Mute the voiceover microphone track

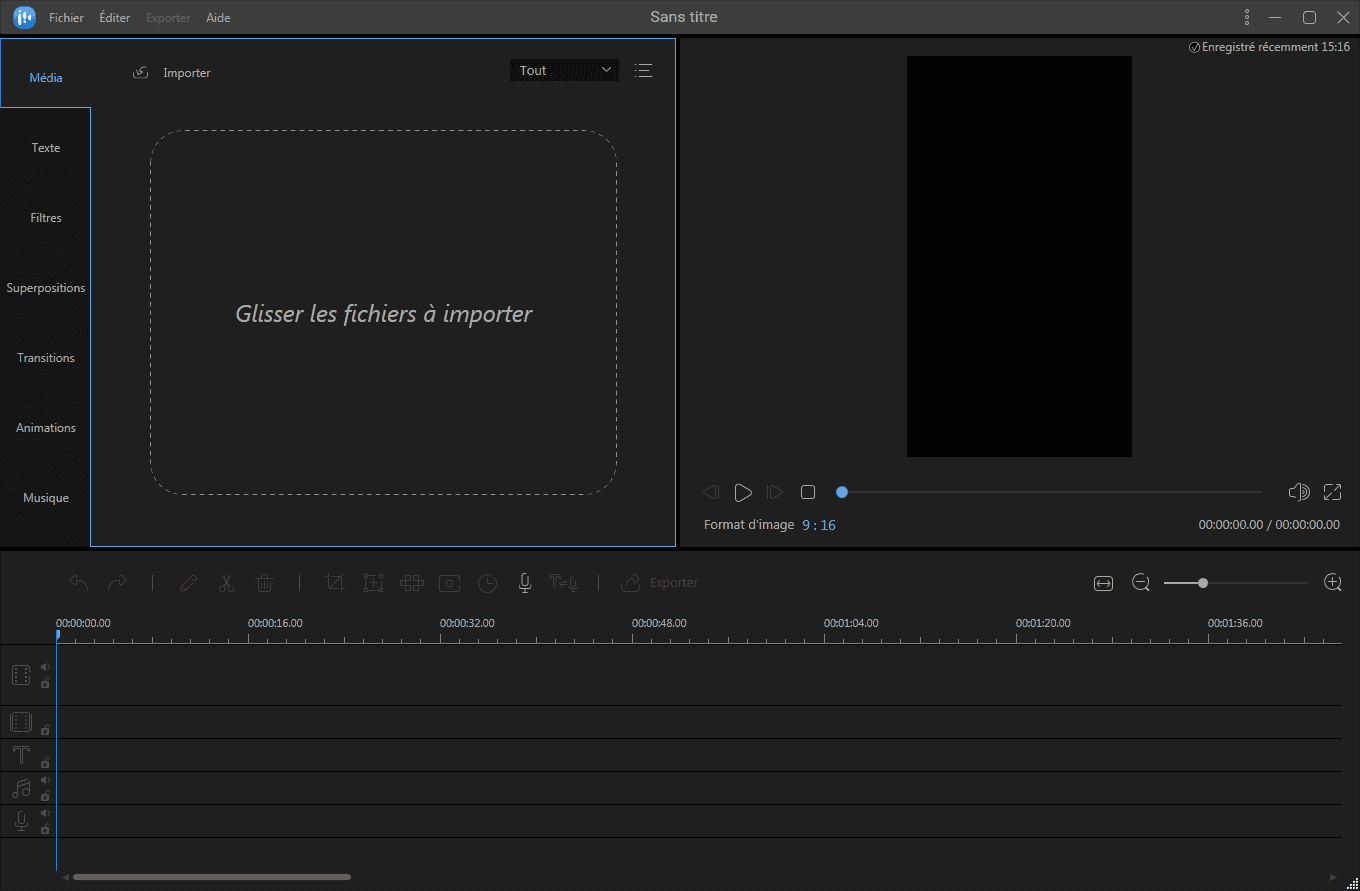click(45, 814)
